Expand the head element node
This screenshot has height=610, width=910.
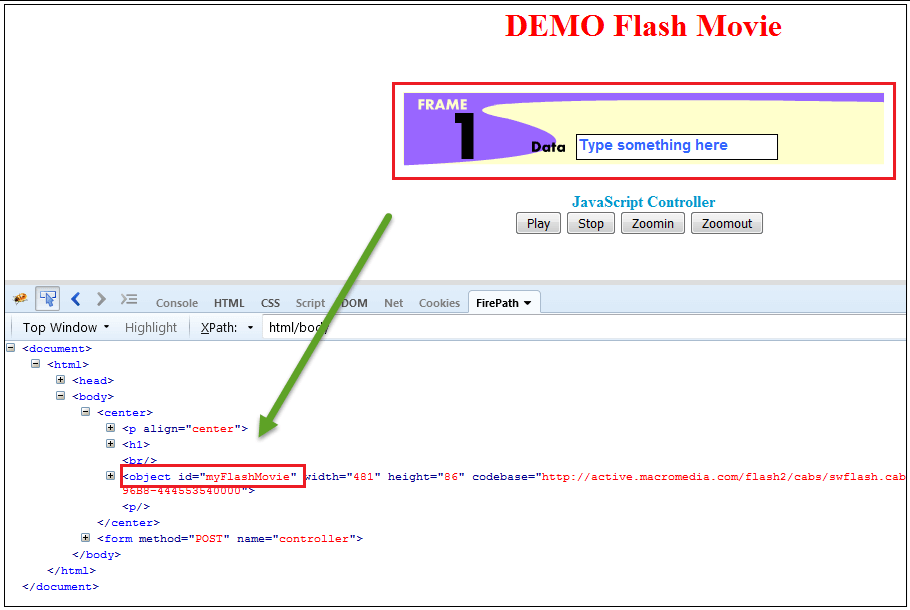[61, 380]
